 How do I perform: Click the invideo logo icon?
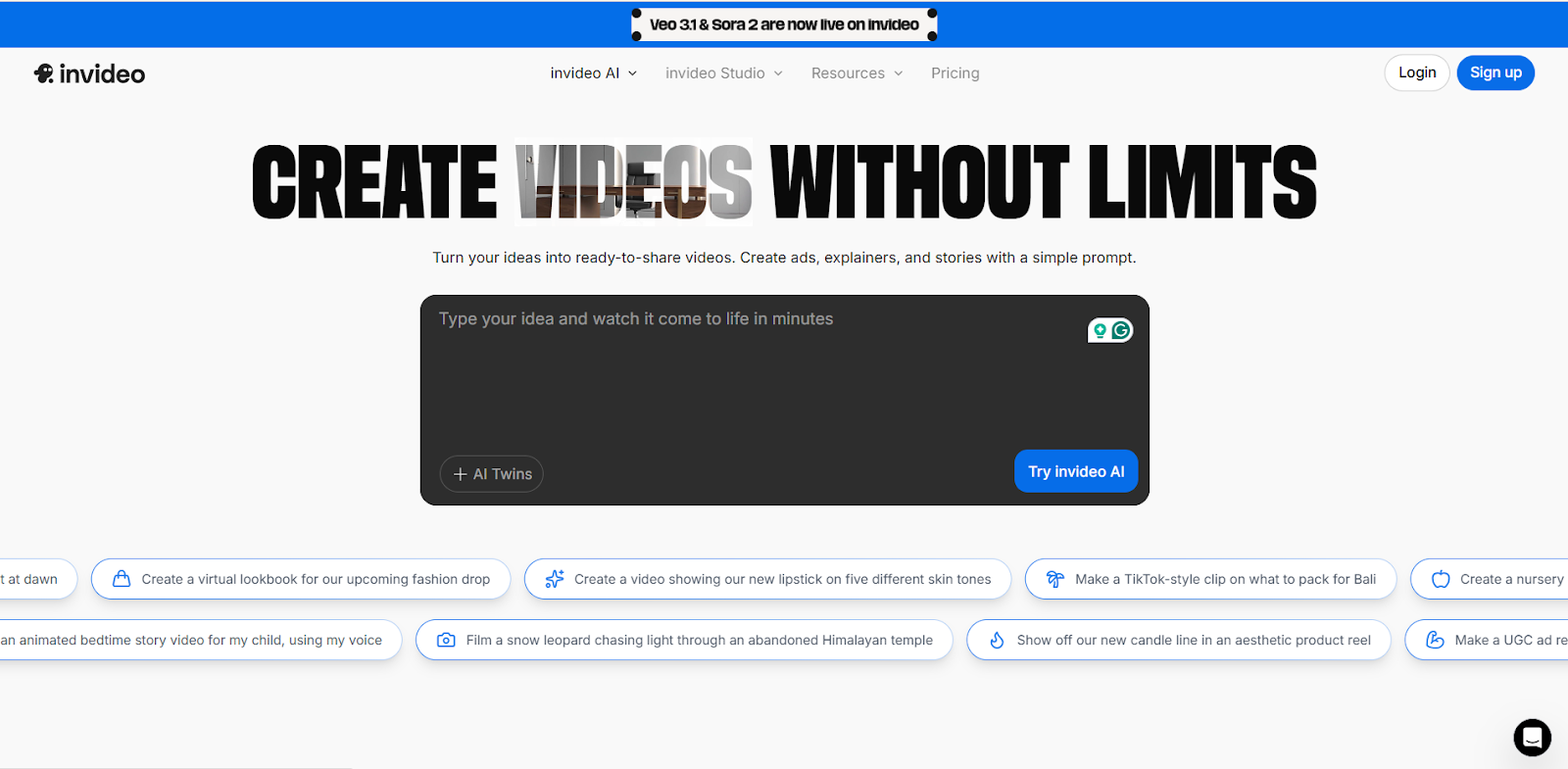coord(44,73)
